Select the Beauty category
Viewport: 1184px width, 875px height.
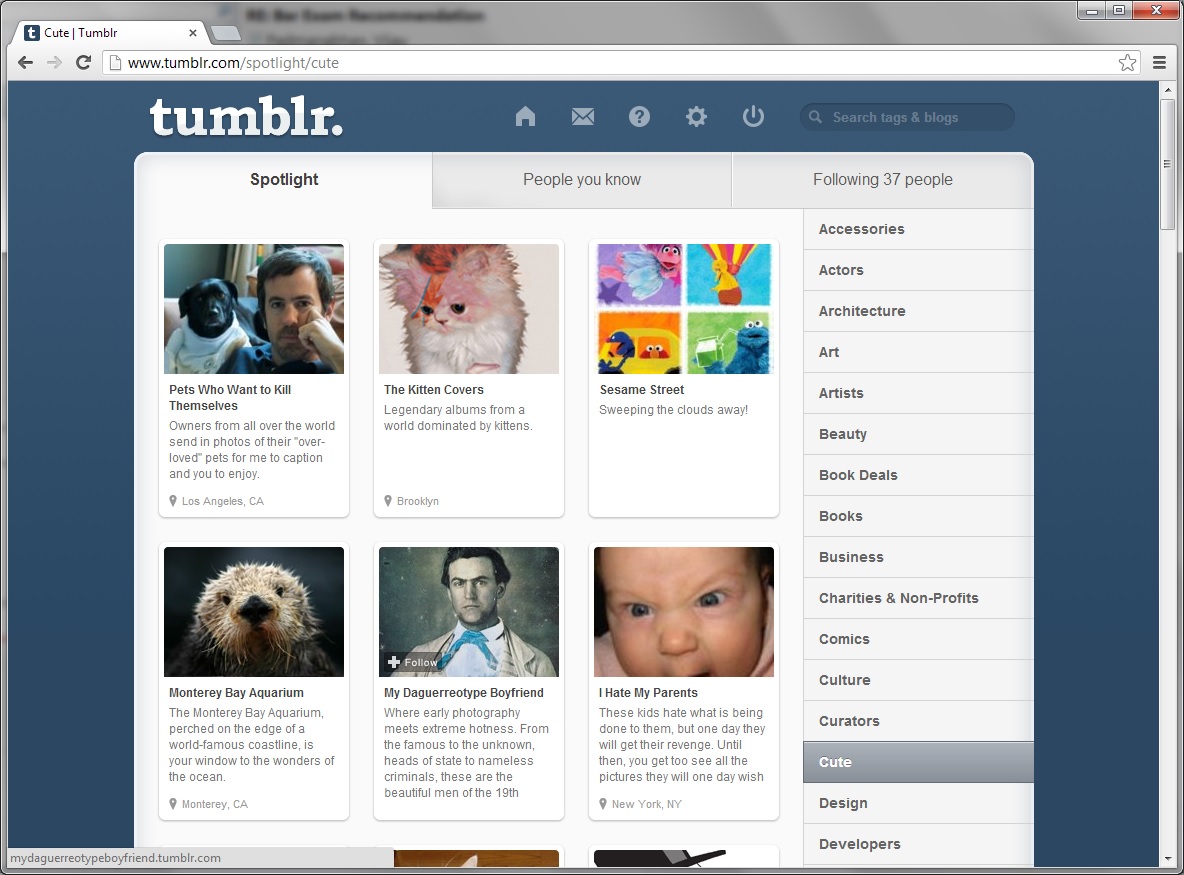(x=918, y=434)
